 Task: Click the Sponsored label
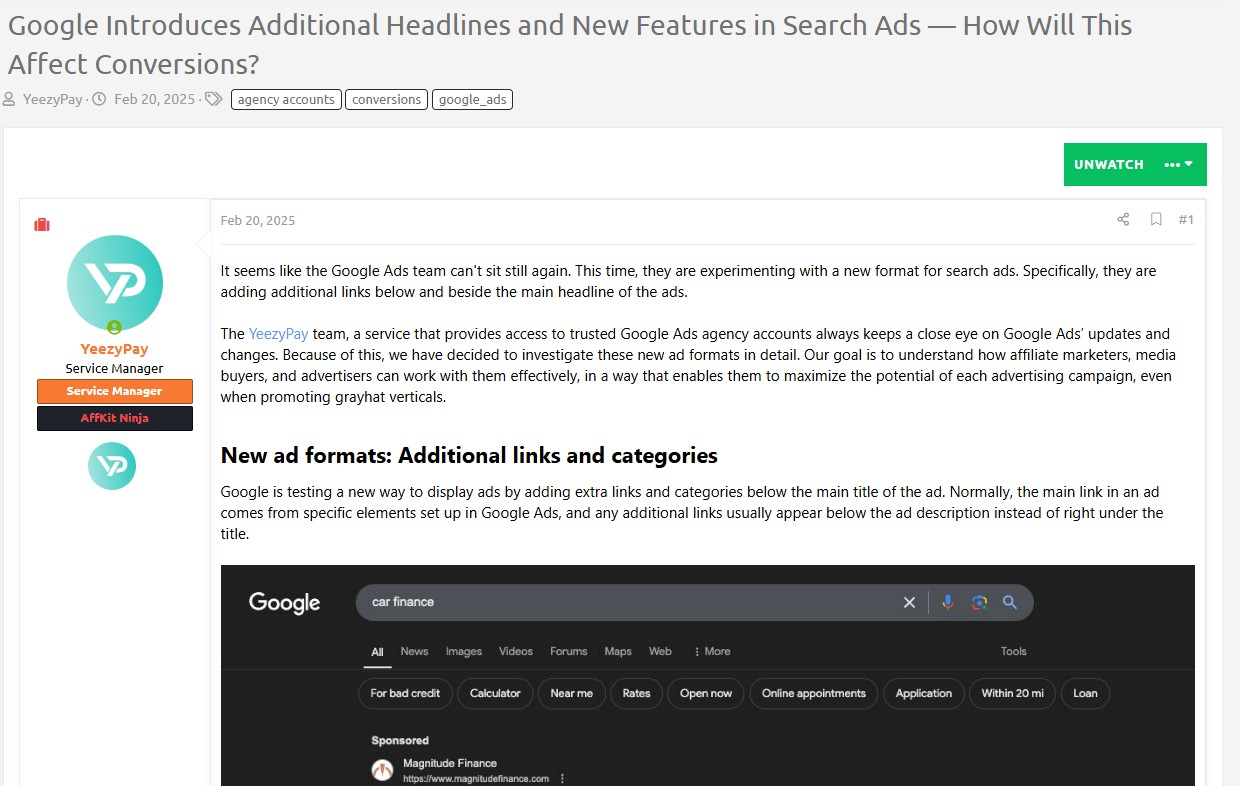click(400, 741)
